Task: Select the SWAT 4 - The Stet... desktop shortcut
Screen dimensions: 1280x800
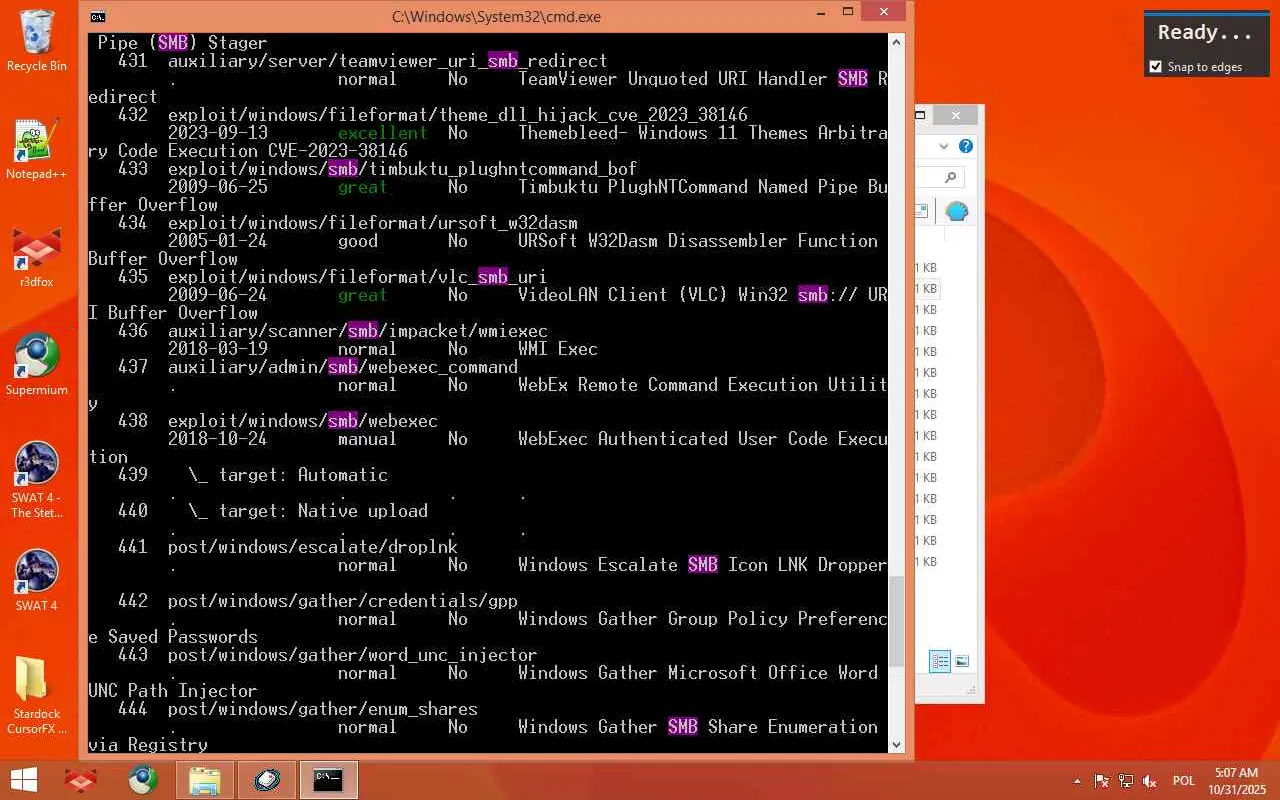Action: point(37,480)
